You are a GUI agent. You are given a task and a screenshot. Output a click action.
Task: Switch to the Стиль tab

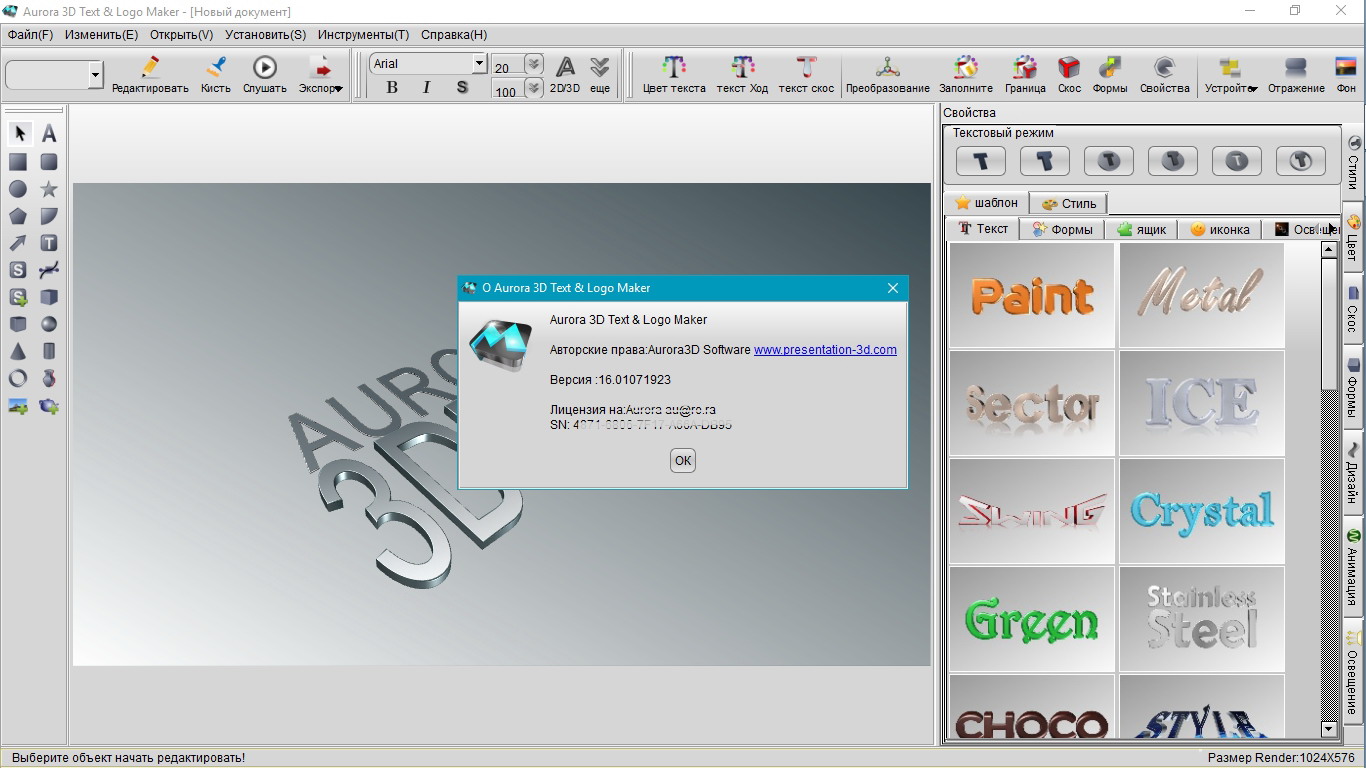[x=1068, y=203]
